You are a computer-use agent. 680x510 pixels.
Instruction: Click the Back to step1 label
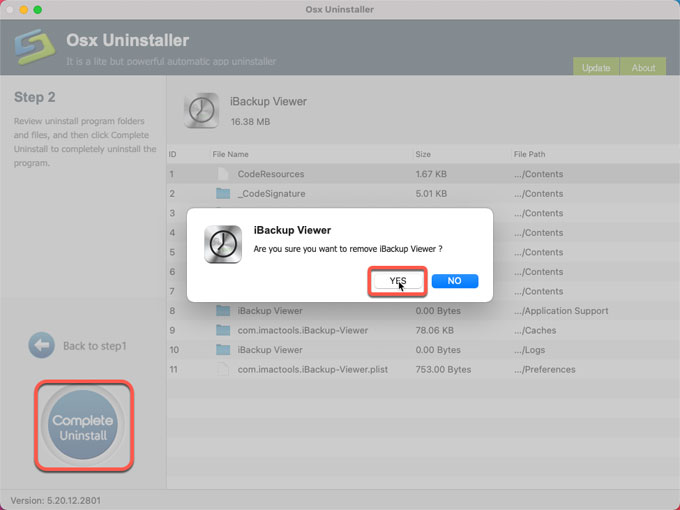(95, 346)
